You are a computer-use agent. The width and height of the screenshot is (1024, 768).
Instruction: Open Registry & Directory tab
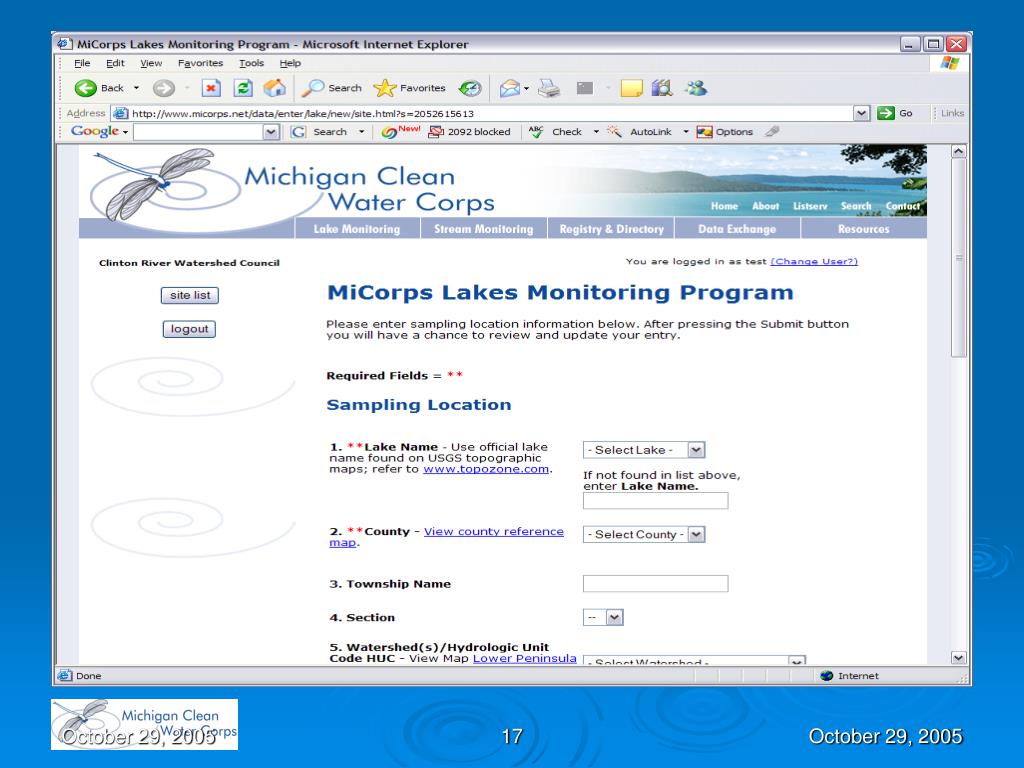click(x=611, y=229)
